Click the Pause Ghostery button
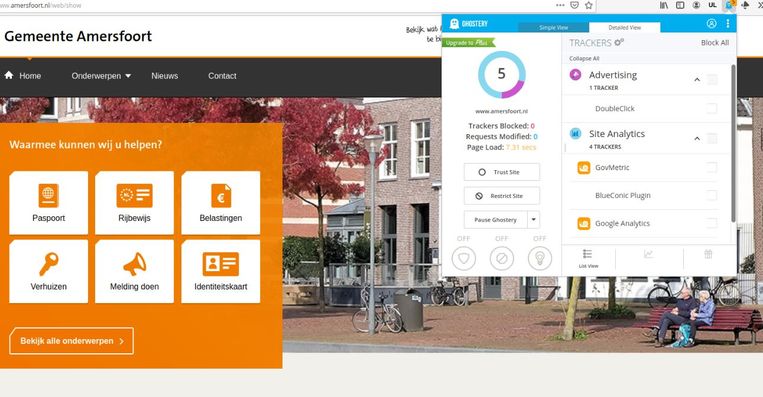Screen dimensions: 763x397 (x=495, y=219)
